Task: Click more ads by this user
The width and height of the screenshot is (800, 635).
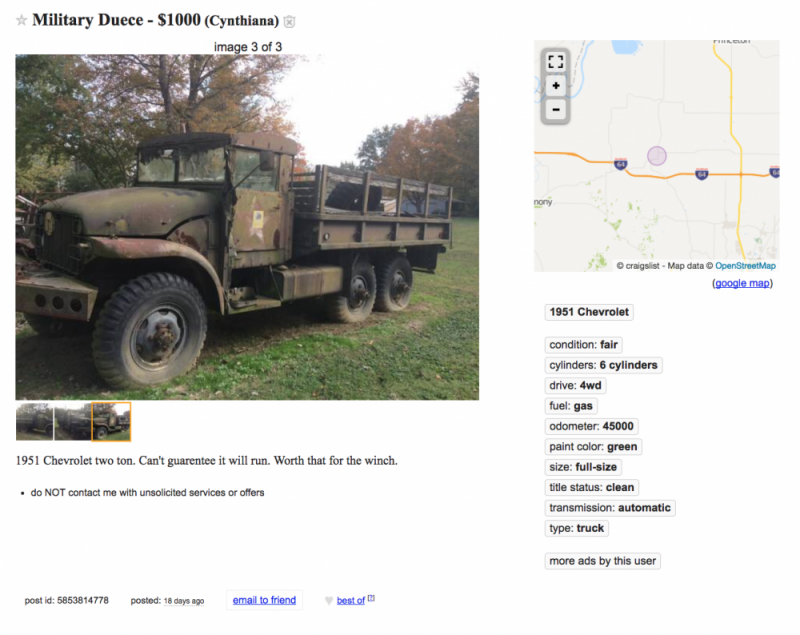Action: click(x=603, y=561)
